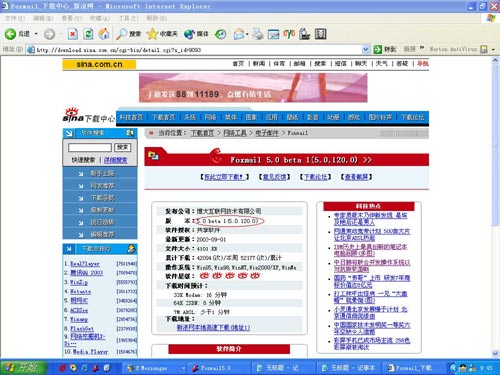Click the first blue sidebar arrow item
Viewport: 500px width, 375px height.
click(x=100, y=173)
